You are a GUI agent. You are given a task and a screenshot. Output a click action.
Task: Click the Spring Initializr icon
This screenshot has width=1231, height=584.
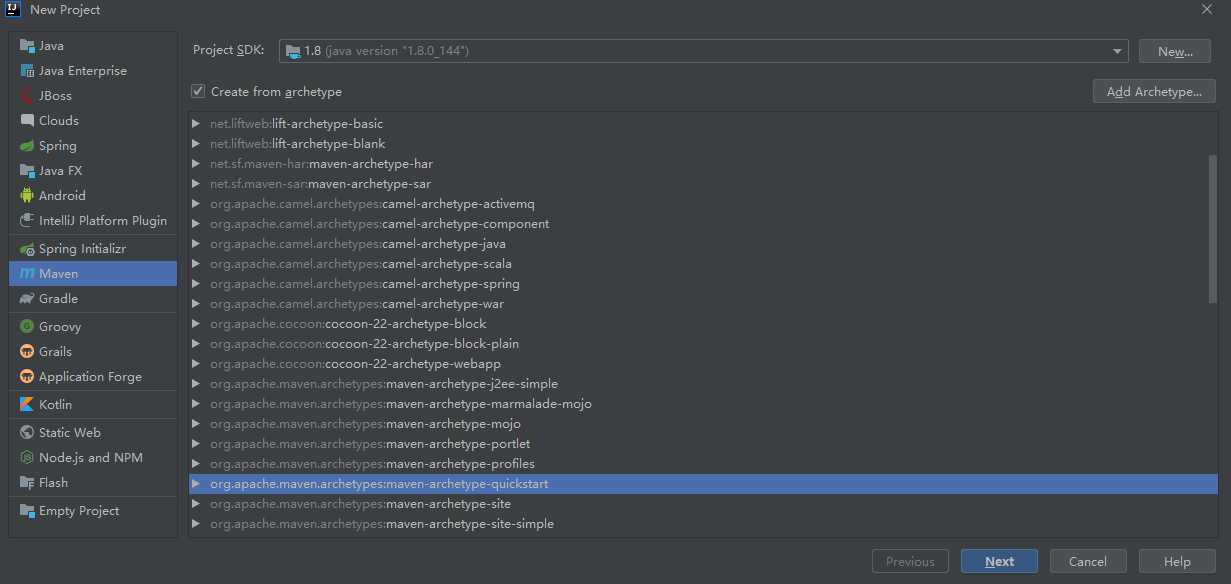coord(27,249)
